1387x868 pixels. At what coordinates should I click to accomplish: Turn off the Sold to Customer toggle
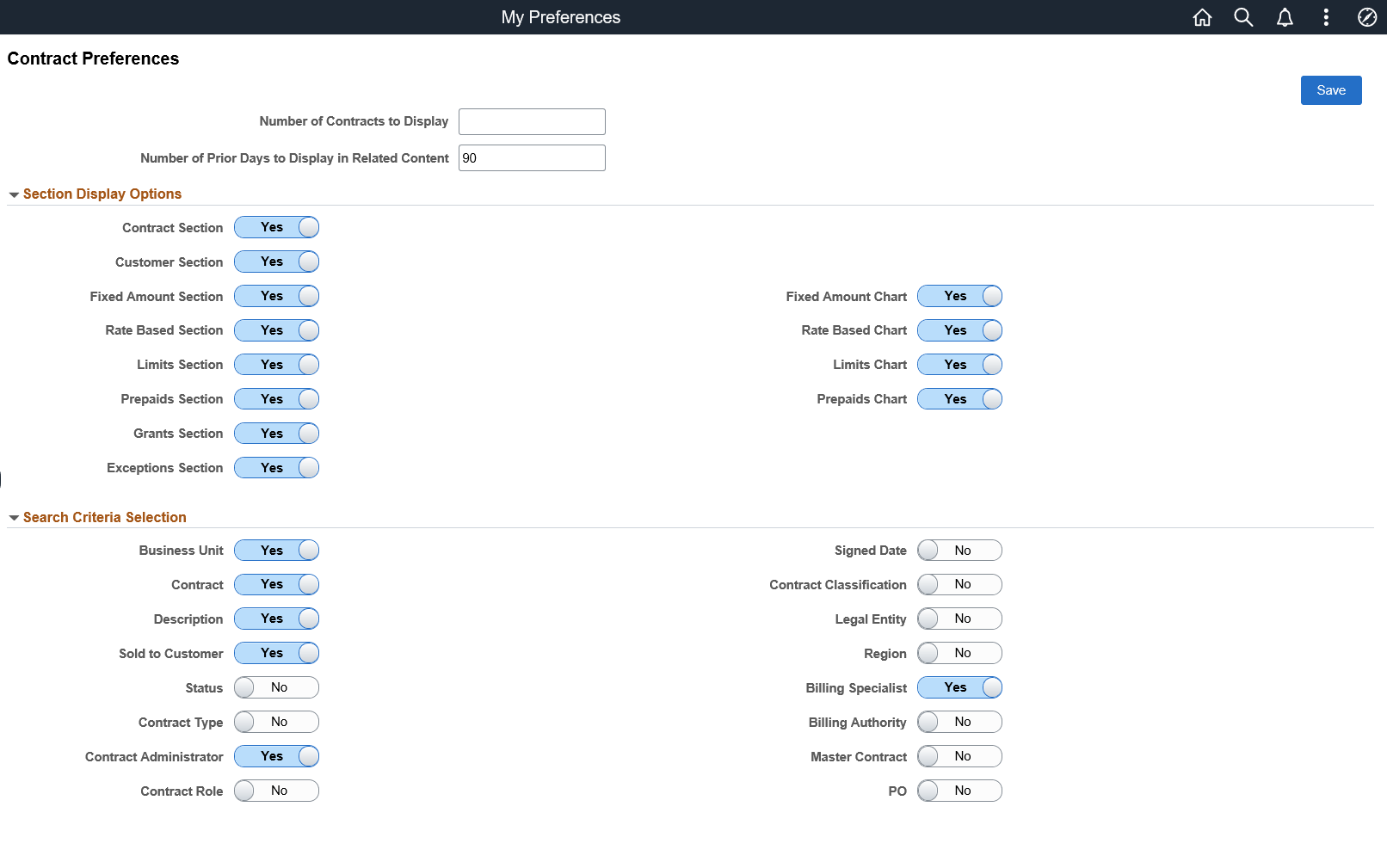coord(276,654)
